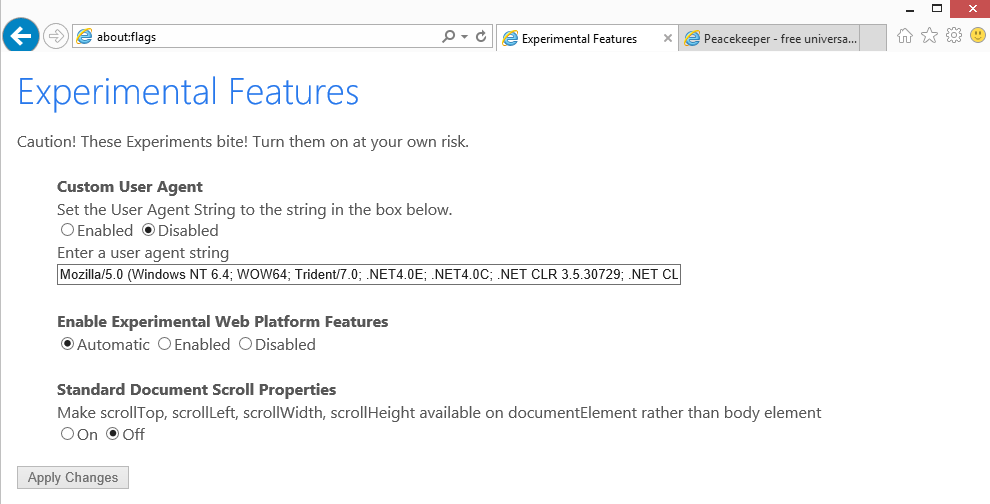This screenshot has height=504, width=990.
Task: Select Automatic for Experimental Web Platform Features
Action: pos(67,344)
